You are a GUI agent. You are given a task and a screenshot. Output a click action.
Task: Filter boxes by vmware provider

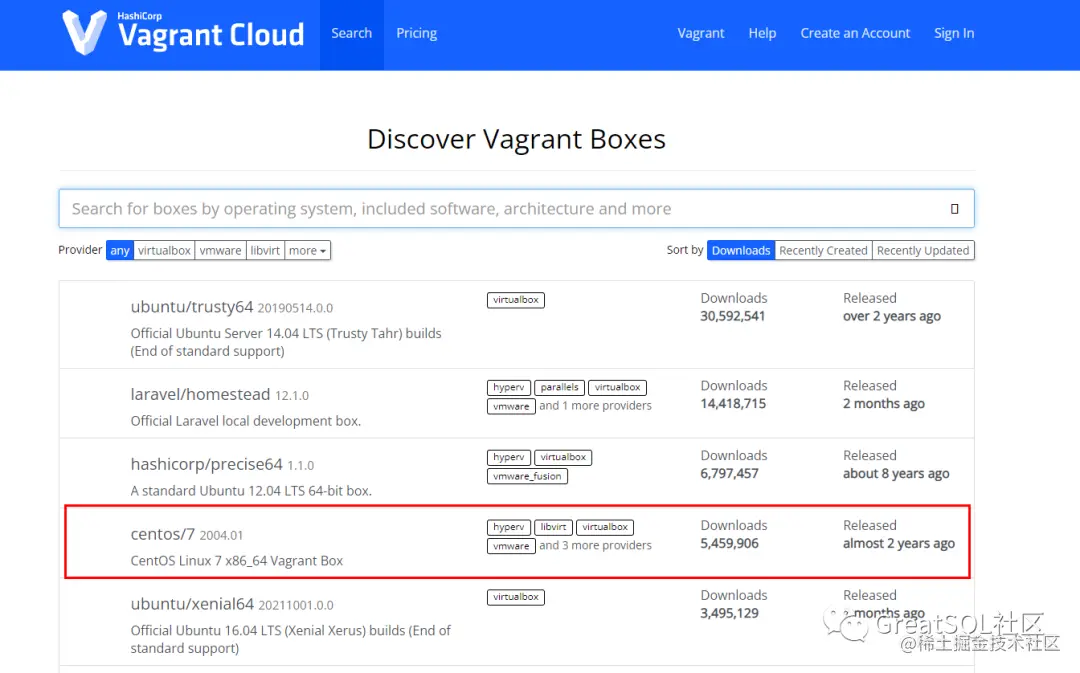[220, 250]
